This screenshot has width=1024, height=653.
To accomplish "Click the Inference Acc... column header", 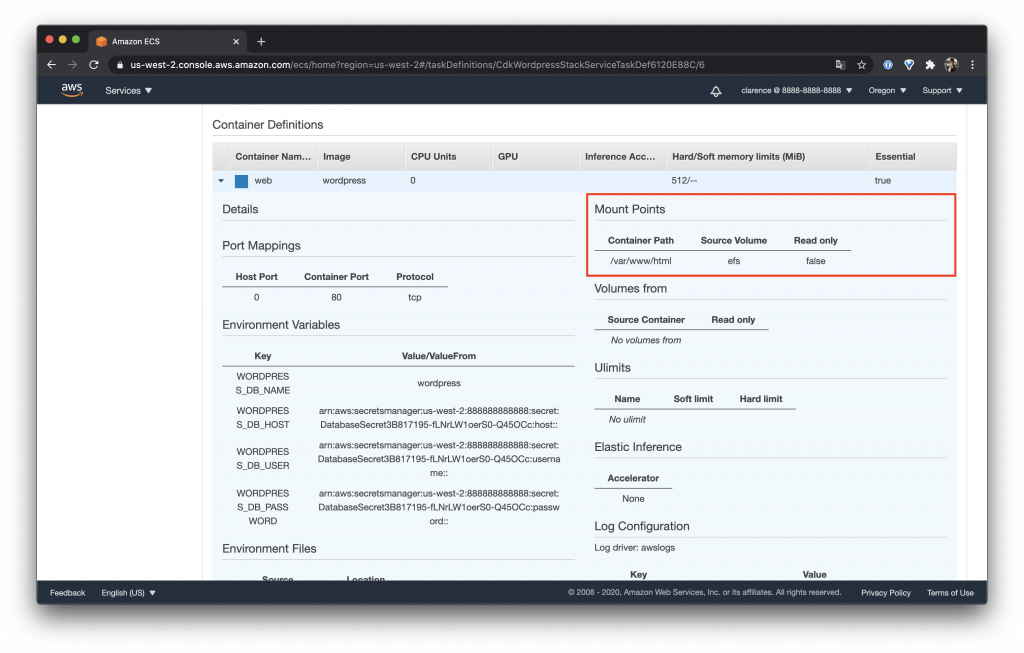I will pos(622,157).
